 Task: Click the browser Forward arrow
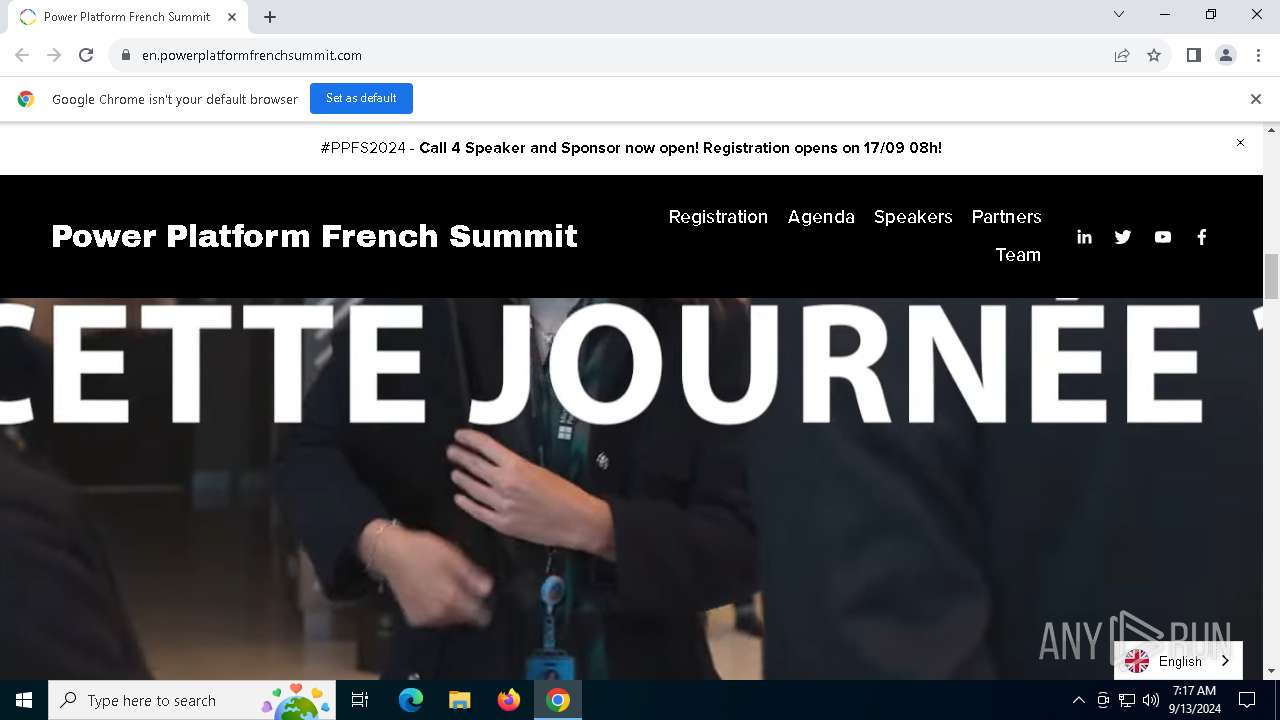[54, 55]
